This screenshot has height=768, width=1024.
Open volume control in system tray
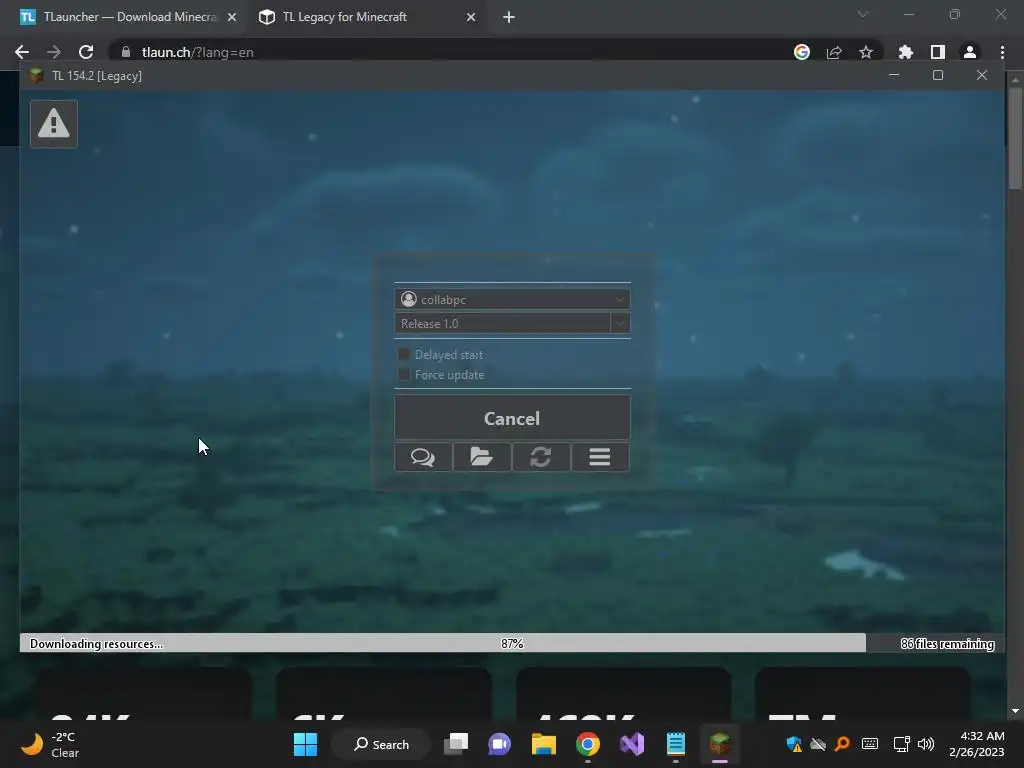click(x=925, y=744)
